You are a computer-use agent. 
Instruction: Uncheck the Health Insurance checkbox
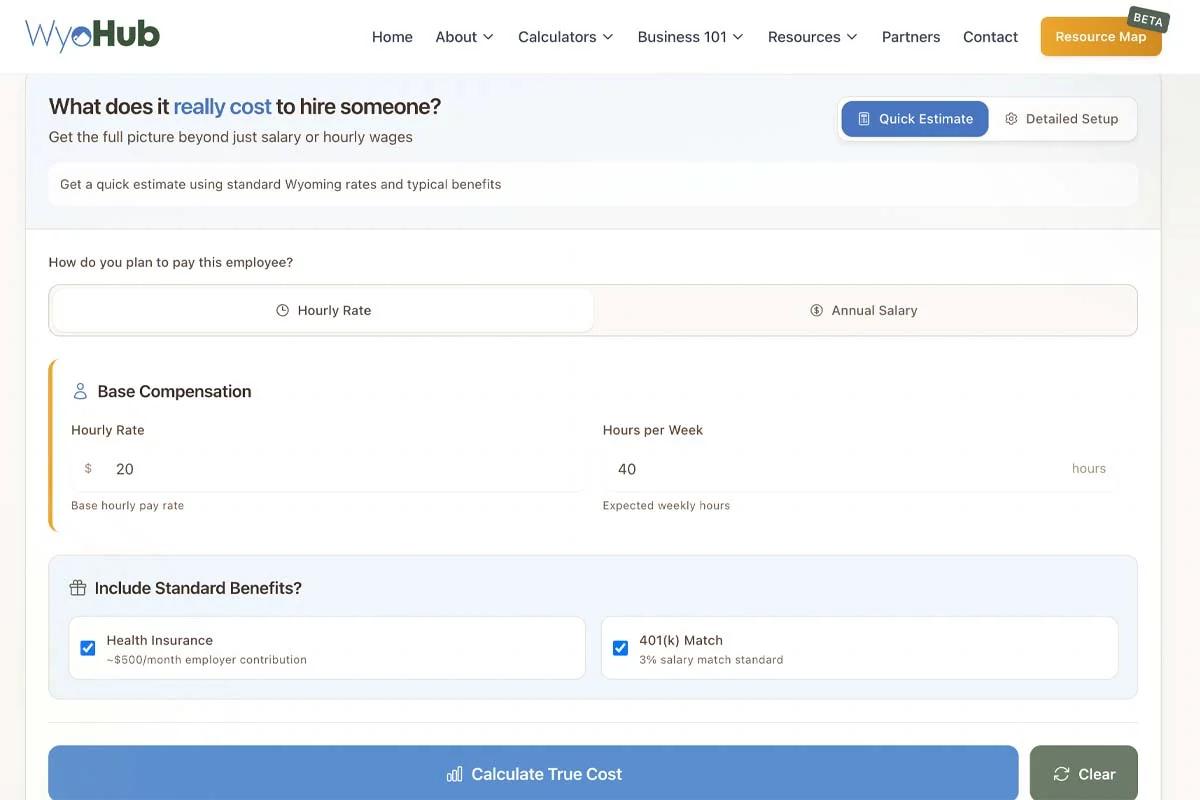(x=88, y=648)
